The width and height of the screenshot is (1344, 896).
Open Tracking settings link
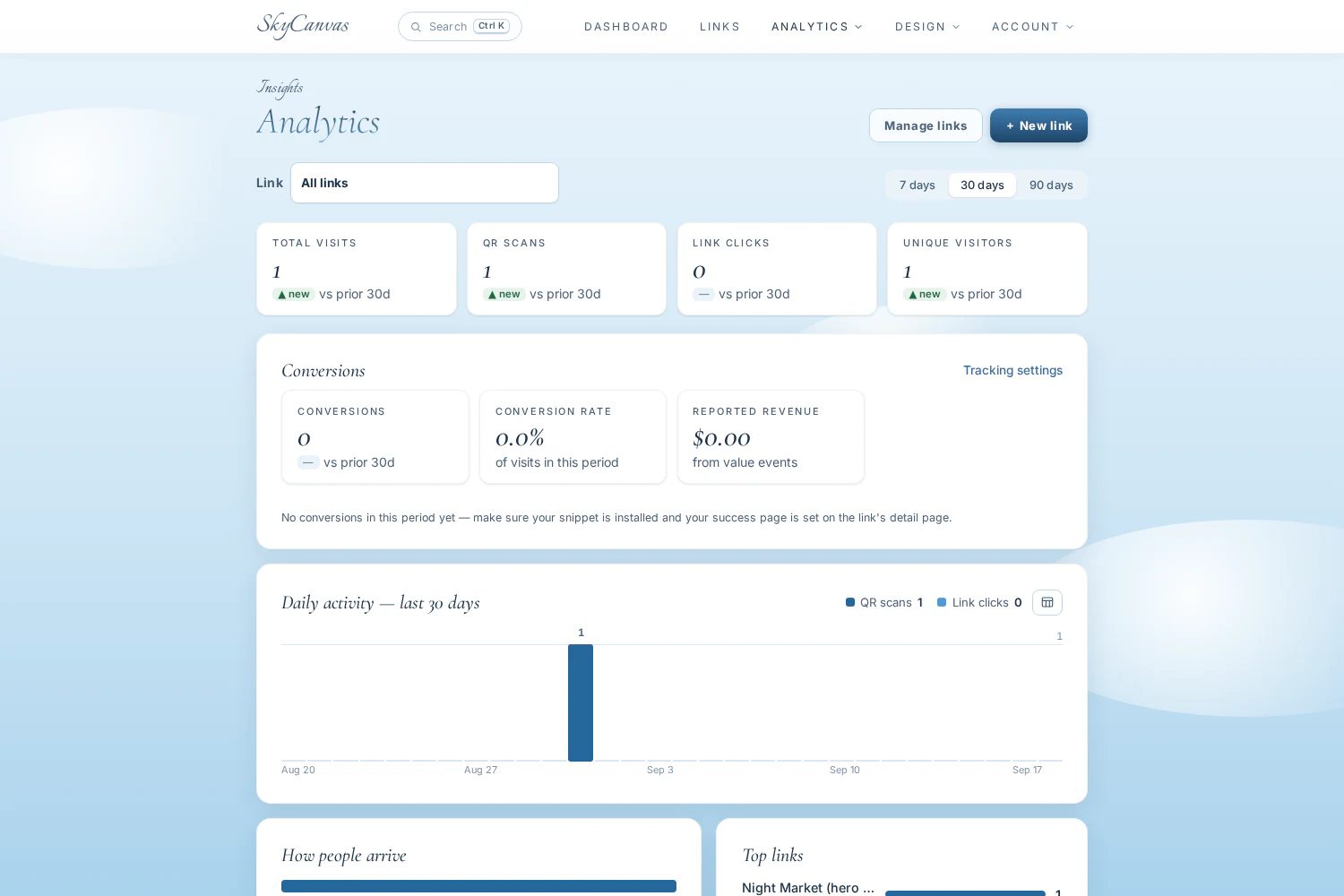click(1012, 370)
